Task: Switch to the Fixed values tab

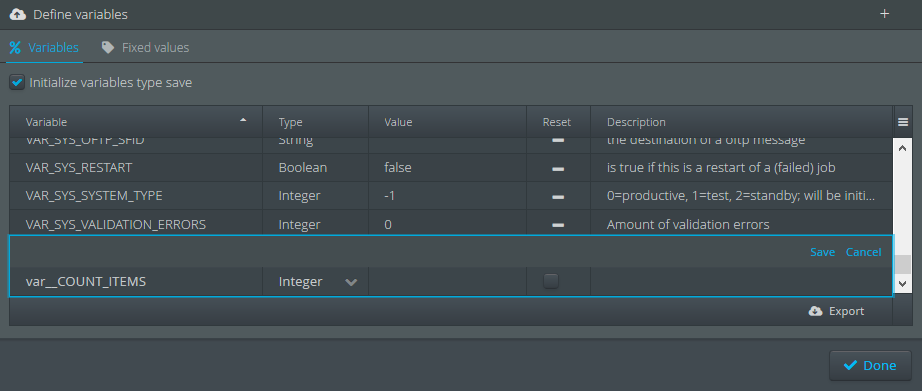Action: click(x=145, y=48)
